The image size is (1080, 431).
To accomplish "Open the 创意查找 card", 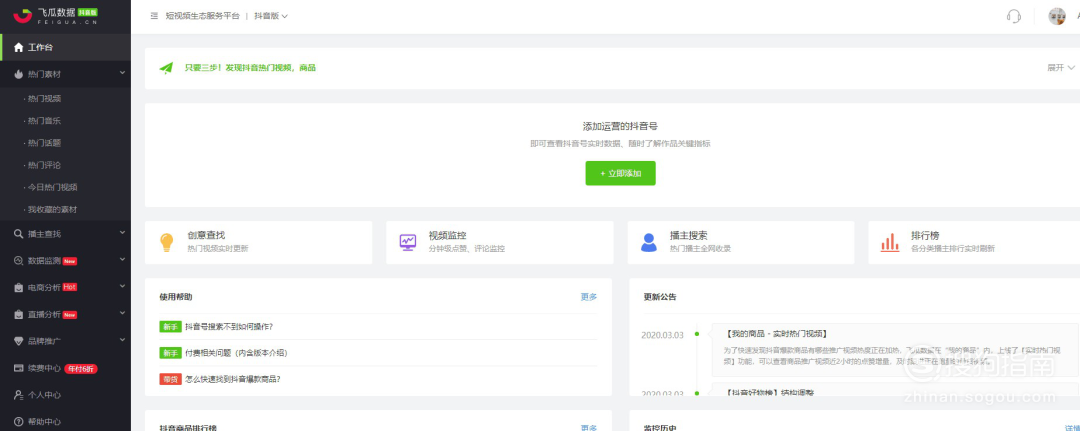I will [258, 242].
